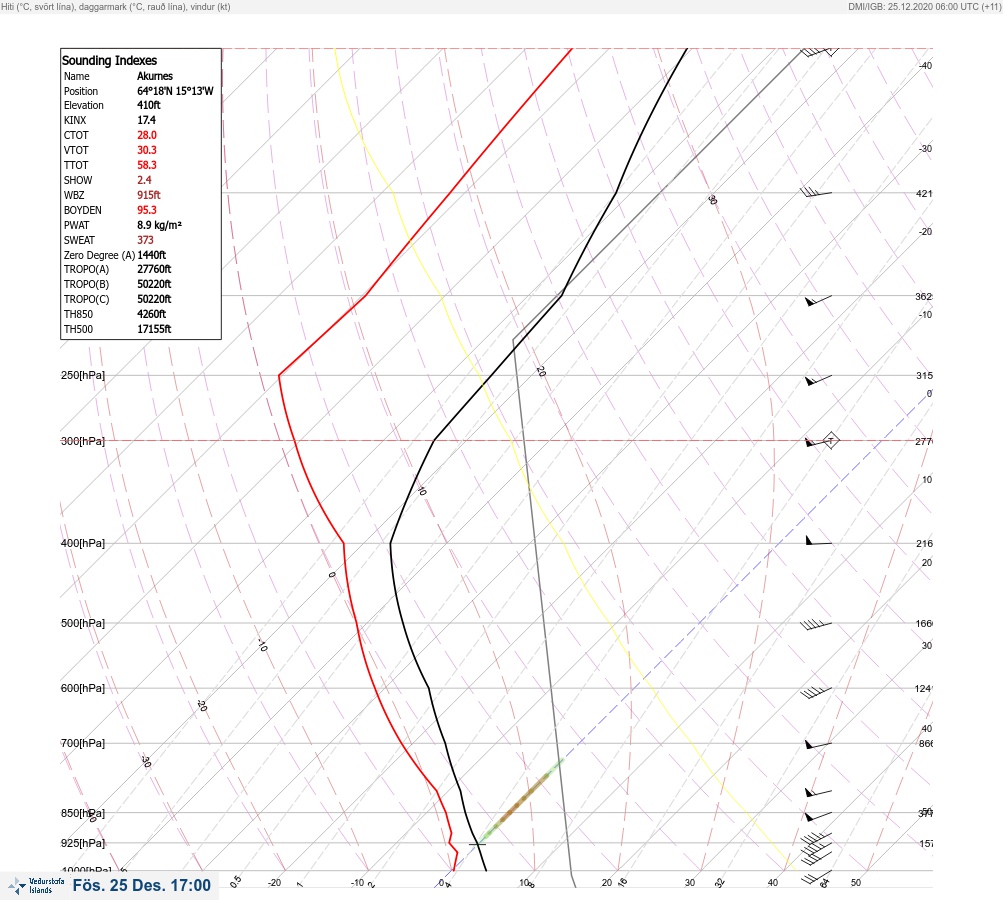1003x900 pixels.
Task: Click the wind barb at 600 hPa level
Action: 816,691
